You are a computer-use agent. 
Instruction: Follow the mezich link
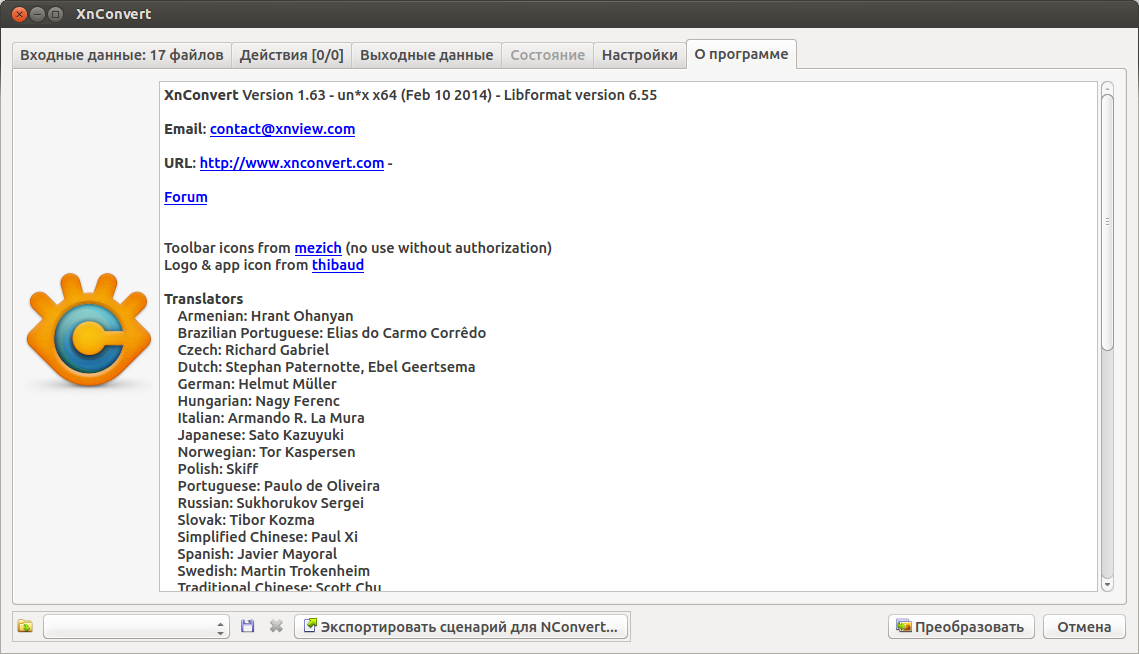click(318, 248)
